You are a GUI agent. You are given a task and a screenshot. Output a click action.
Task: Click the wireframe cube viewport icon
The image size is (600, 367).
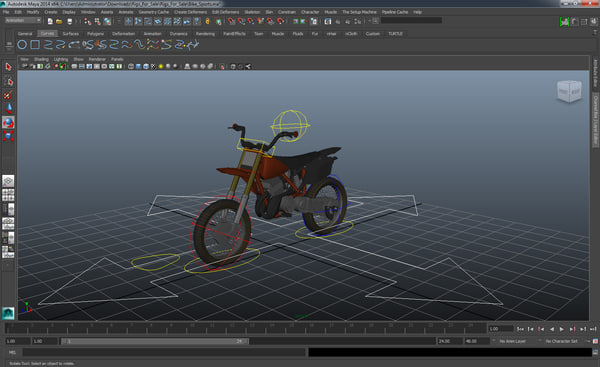tap(131, 67)
